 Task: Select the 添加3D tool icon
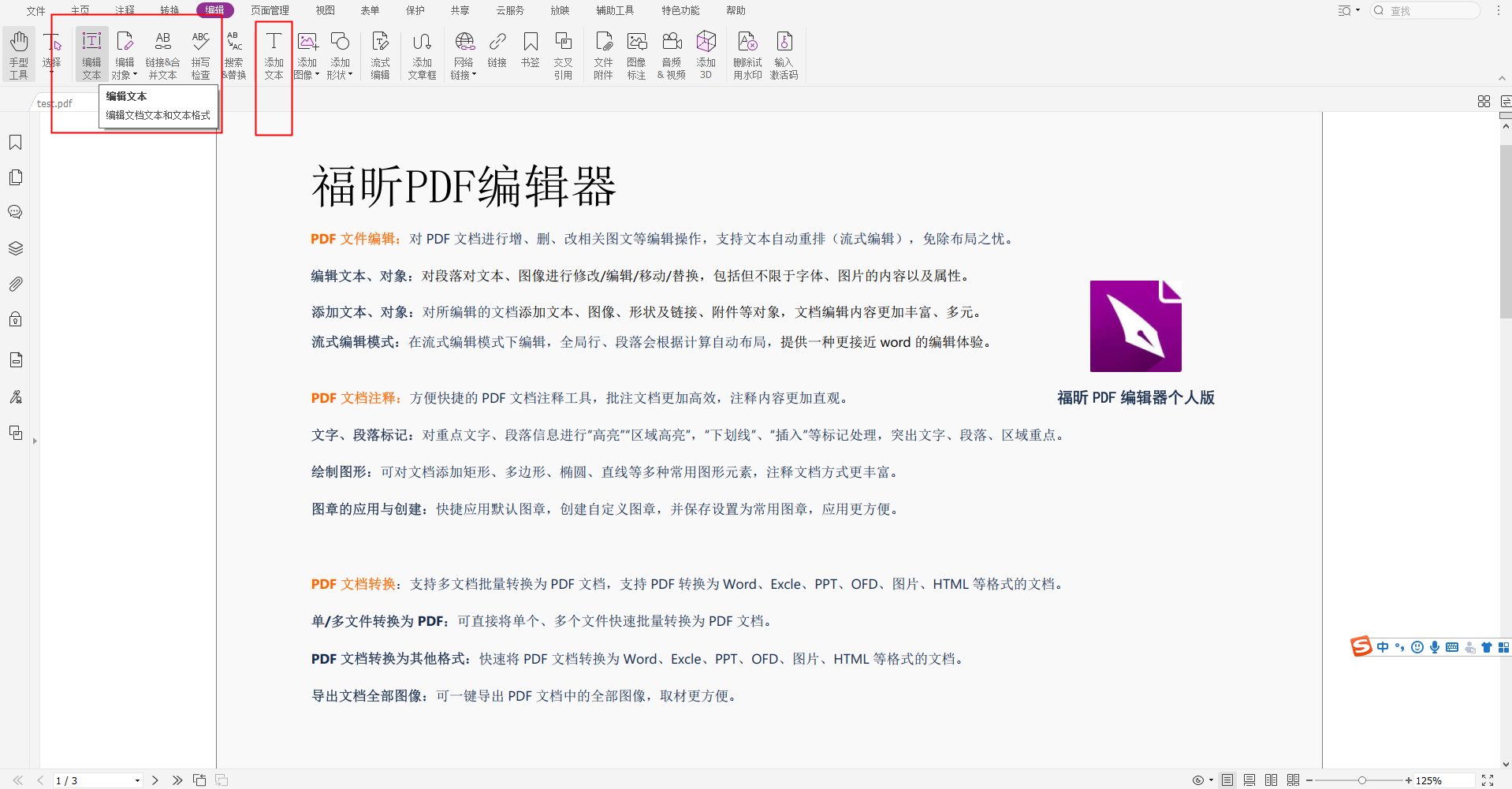tap(706, 54)
